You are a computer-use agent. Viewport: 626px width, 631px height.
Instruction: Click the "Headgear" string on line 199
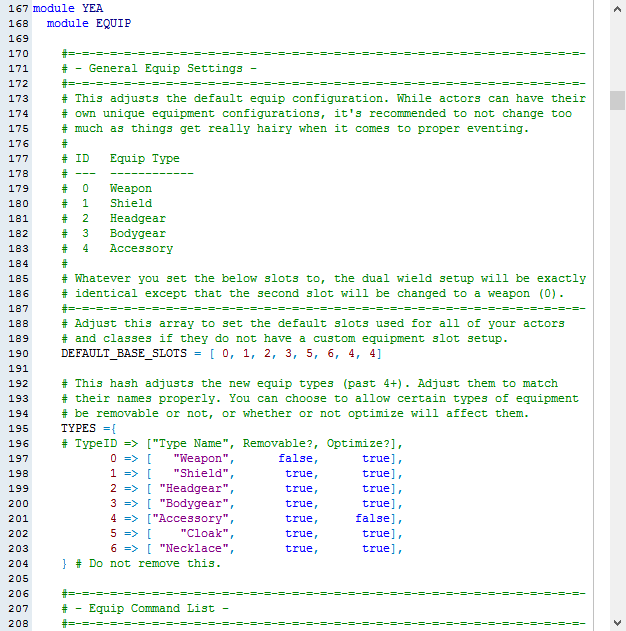coord(194,488)
